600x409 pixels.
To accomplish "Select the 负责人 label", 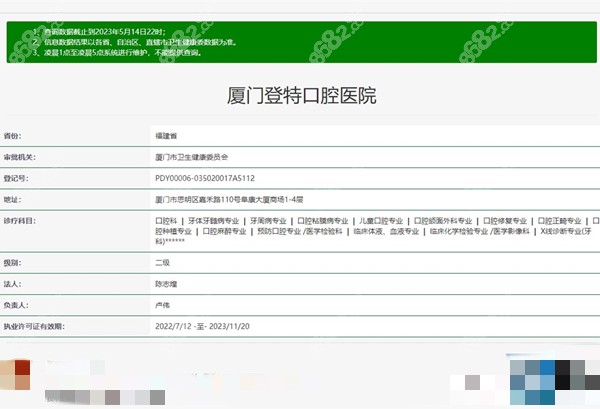I will 16,305.
